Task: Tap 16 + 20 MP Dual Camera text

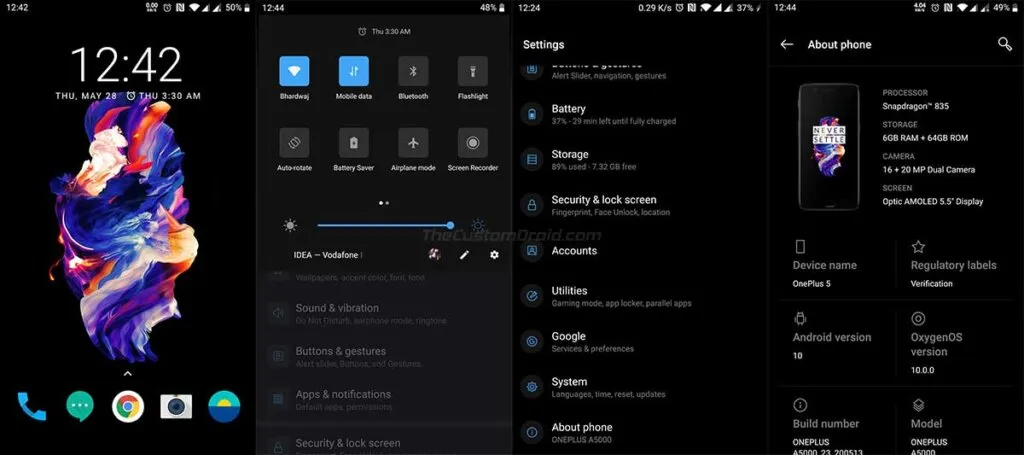Action: point(929,170)
